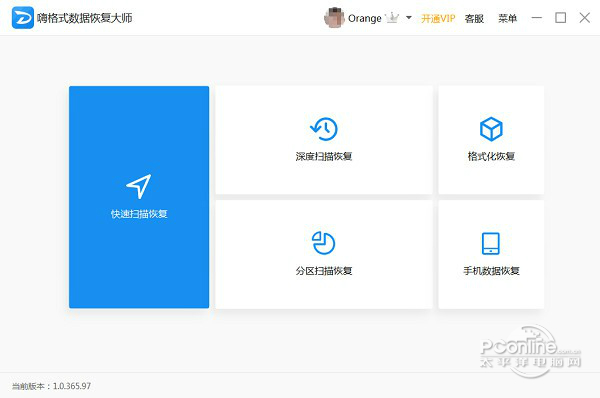Screen dimensions: 600x398
Task: Select the 分区扫描恢复 label
Action: pos(324,271)
